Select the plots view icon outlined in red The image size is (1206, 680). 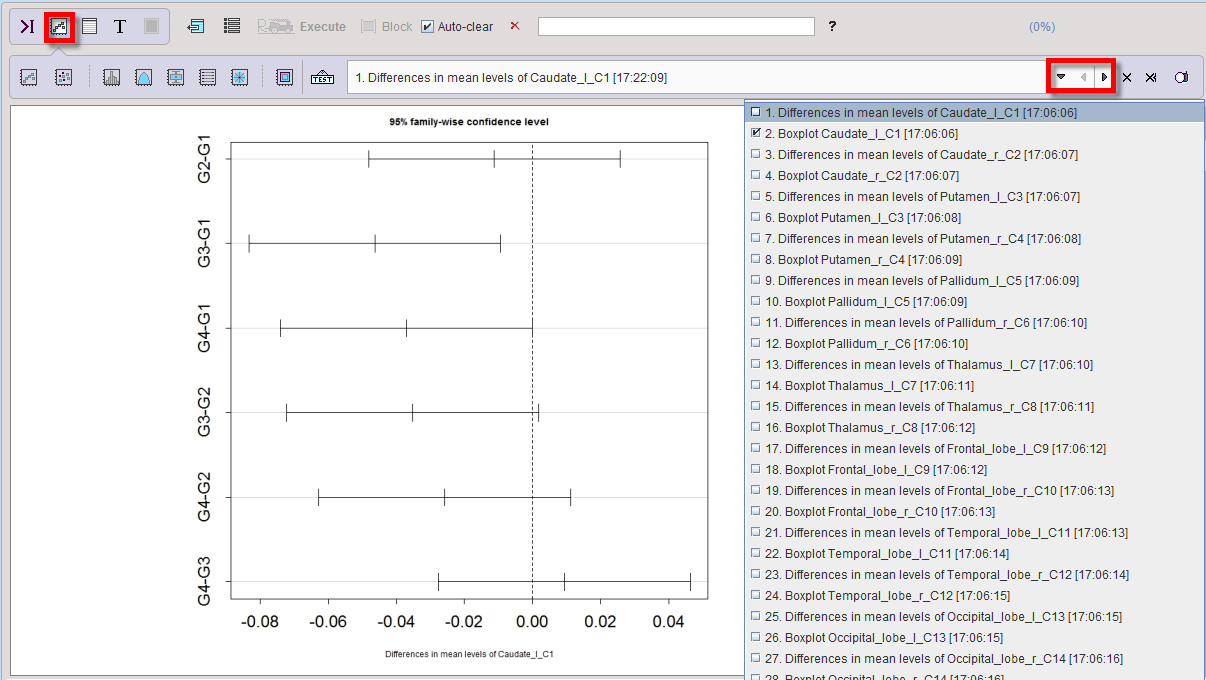(59, 27)
